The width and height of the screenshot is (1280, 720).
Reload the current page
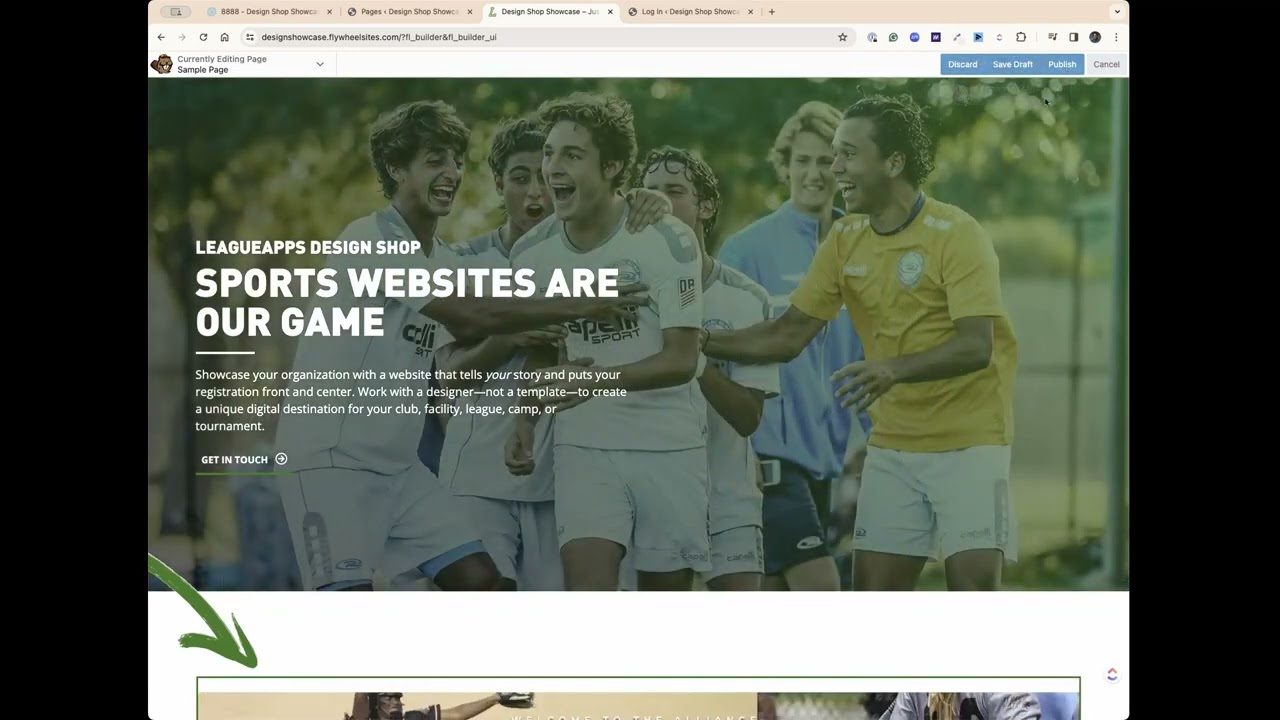pos(203,37)
